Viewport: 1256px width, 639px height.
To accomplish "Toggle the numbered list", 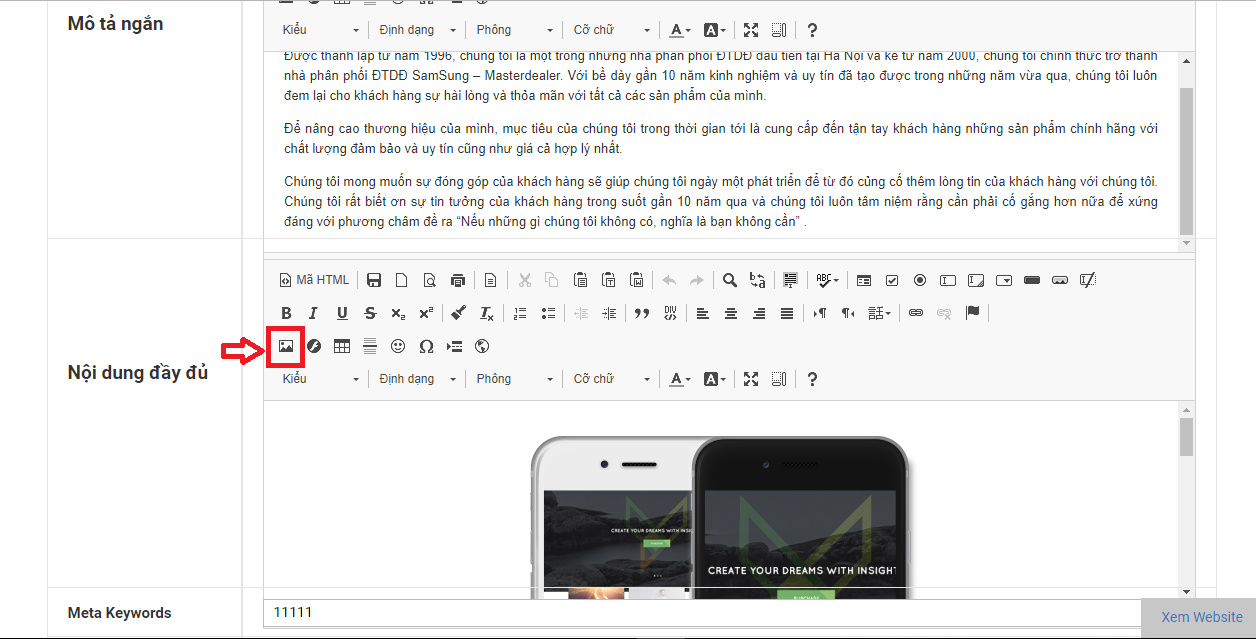I will coord(519,313).
